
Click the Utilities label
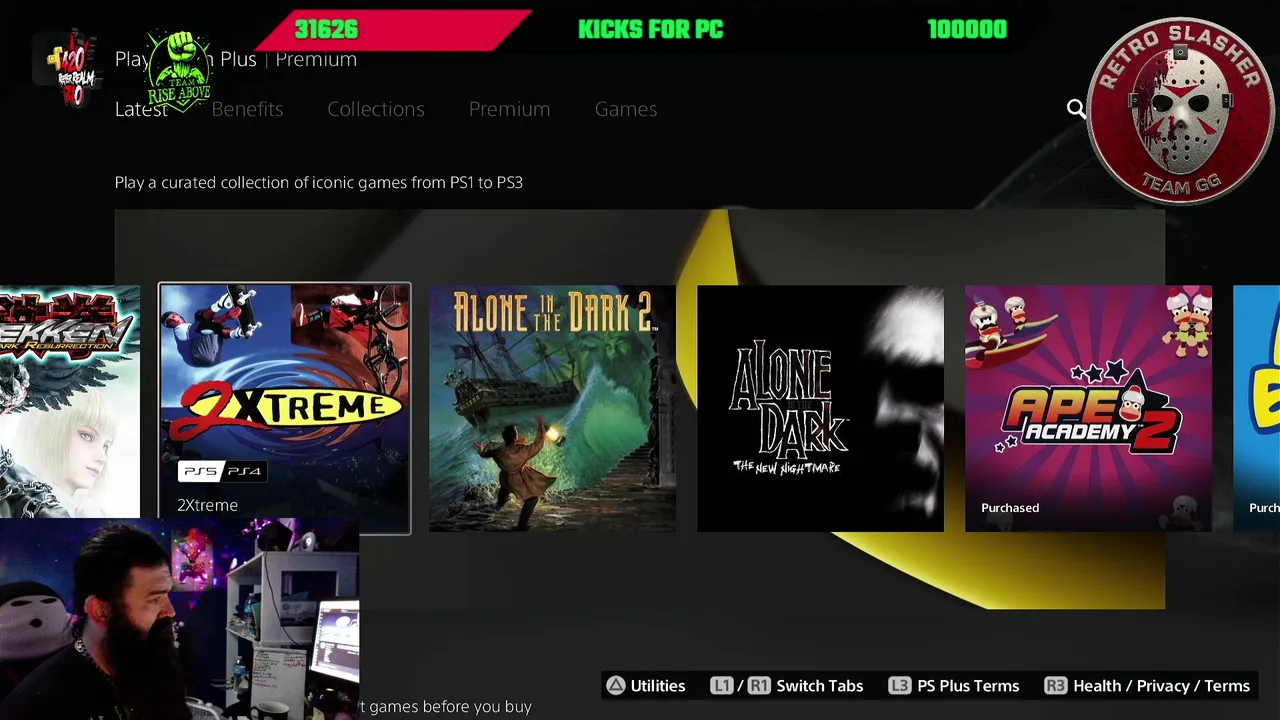tap(658, 686)
